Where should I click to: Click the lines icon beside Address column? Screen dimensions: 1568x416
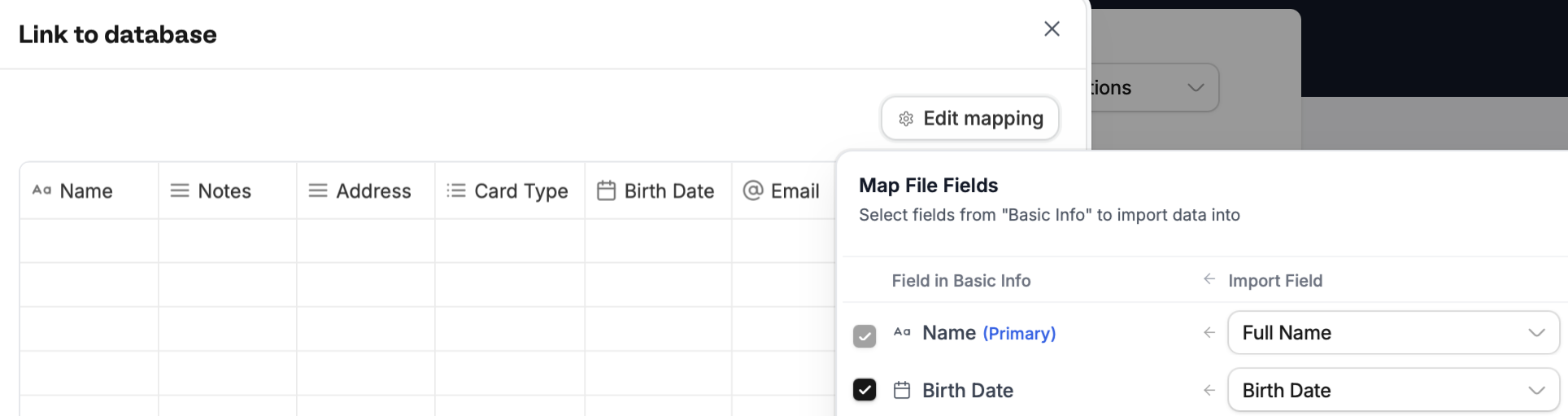tap(318, 190)
